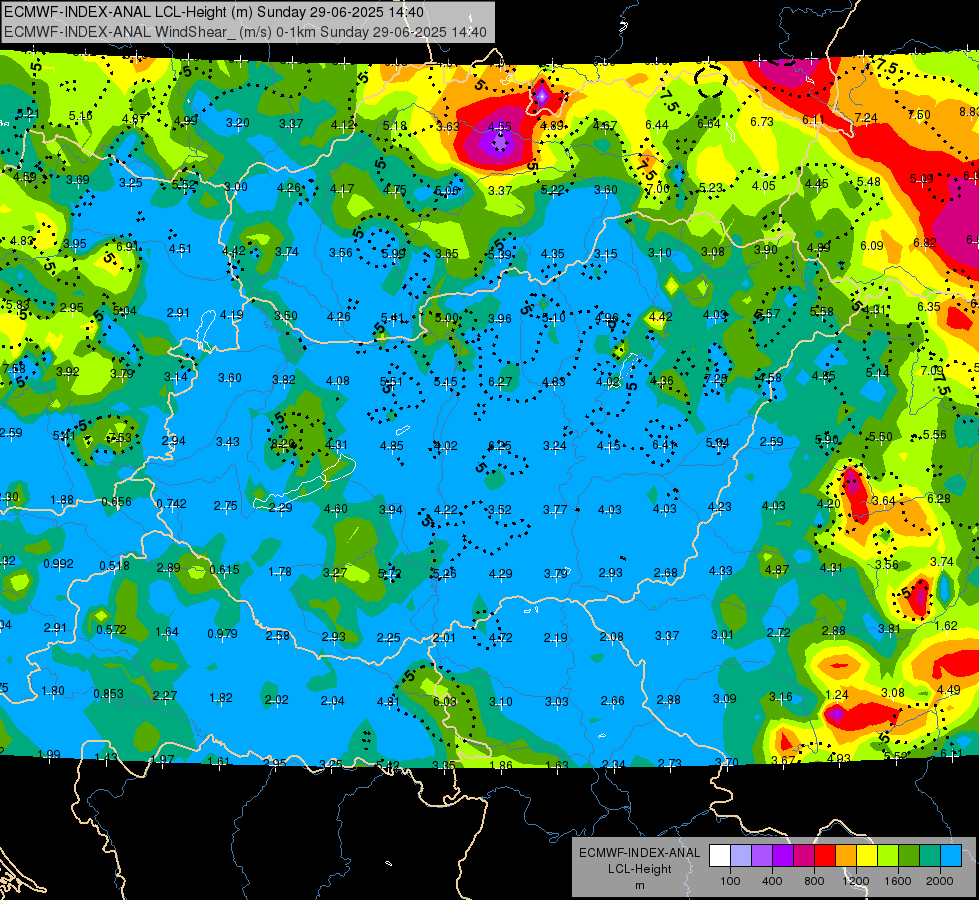Click the wind shear value '4.60'

pyautogui.click(x=335, y=509)
